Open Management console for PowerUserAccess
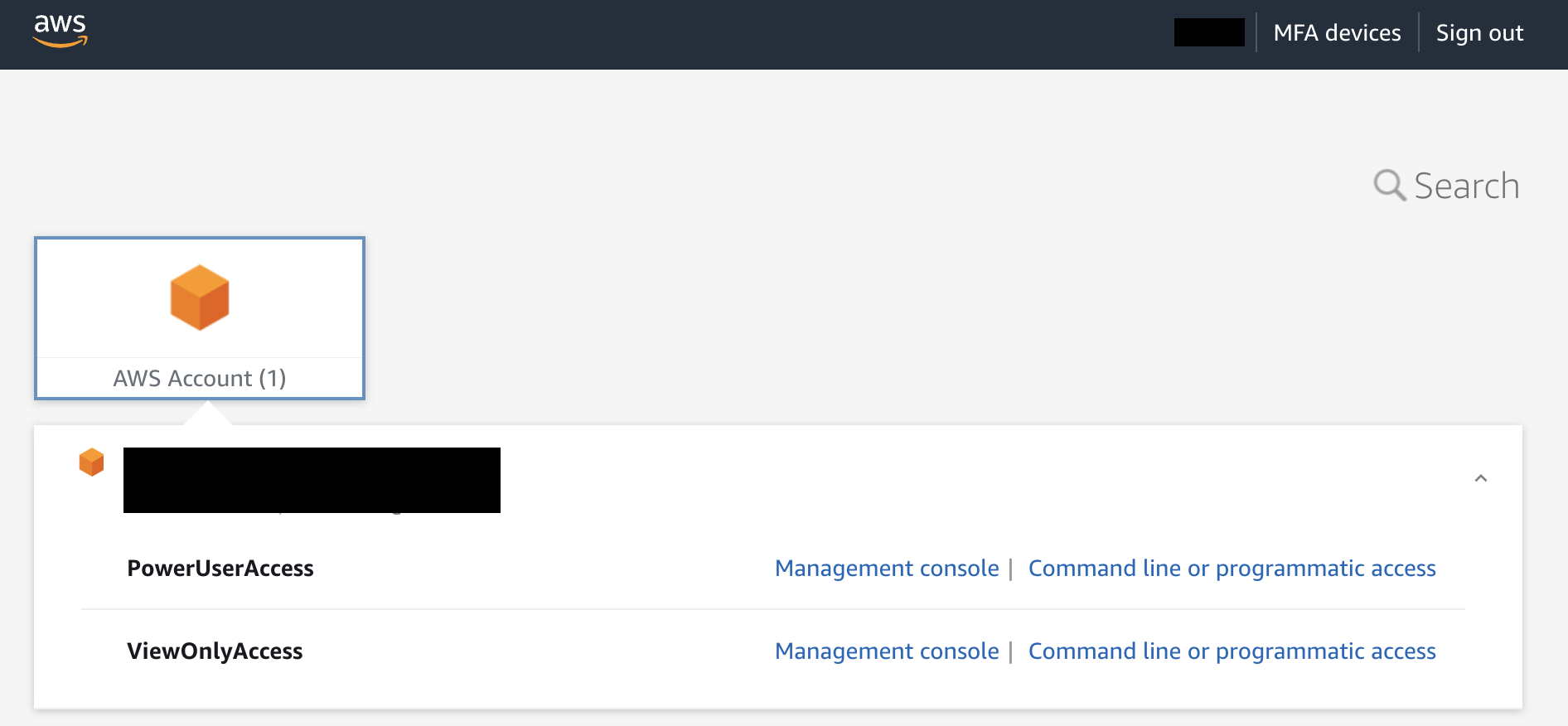Image resolution: width=1568 pixels, height=726 pixels. pos(887,569)
